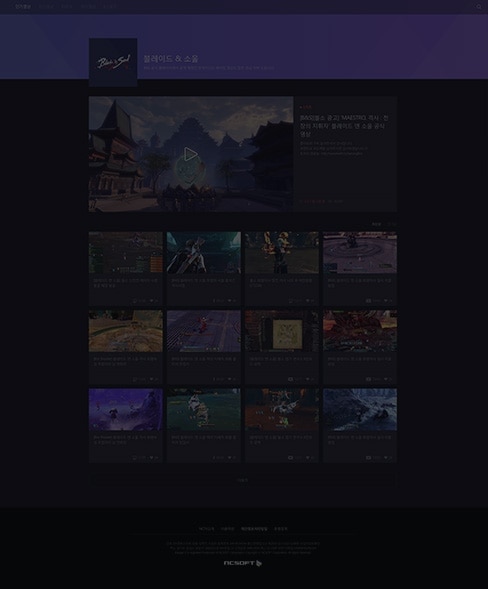Open the thumbnail of the red rocky battle scene
Viewport: 488px width, 589px height.
(360, 331)
